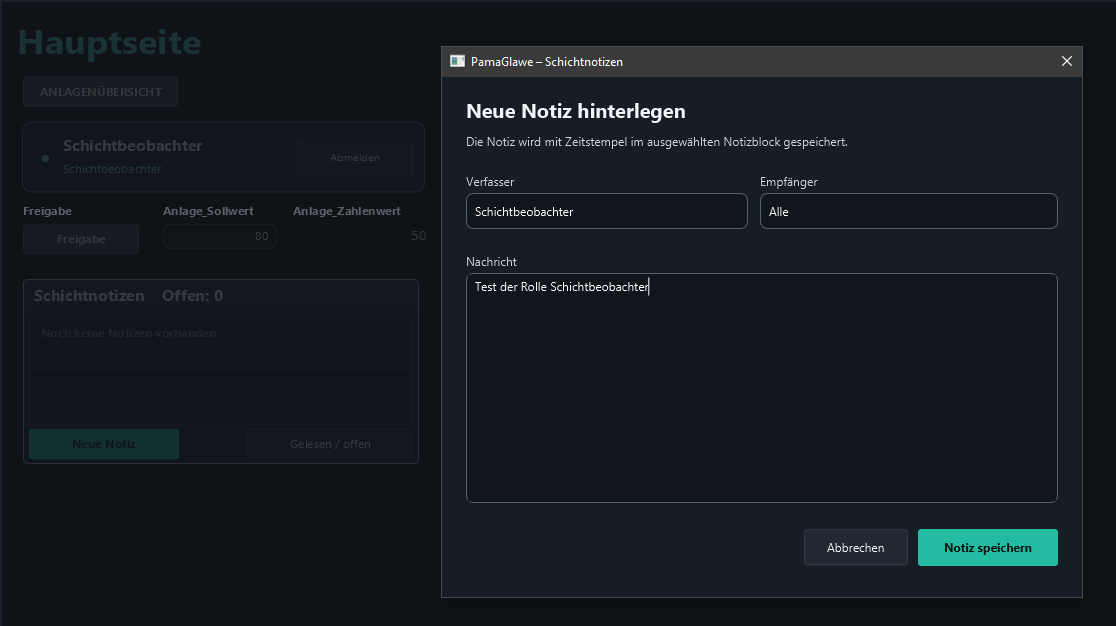
Task: Close the Schichtnotizen dialog
Action: [x=1066, y=61]
